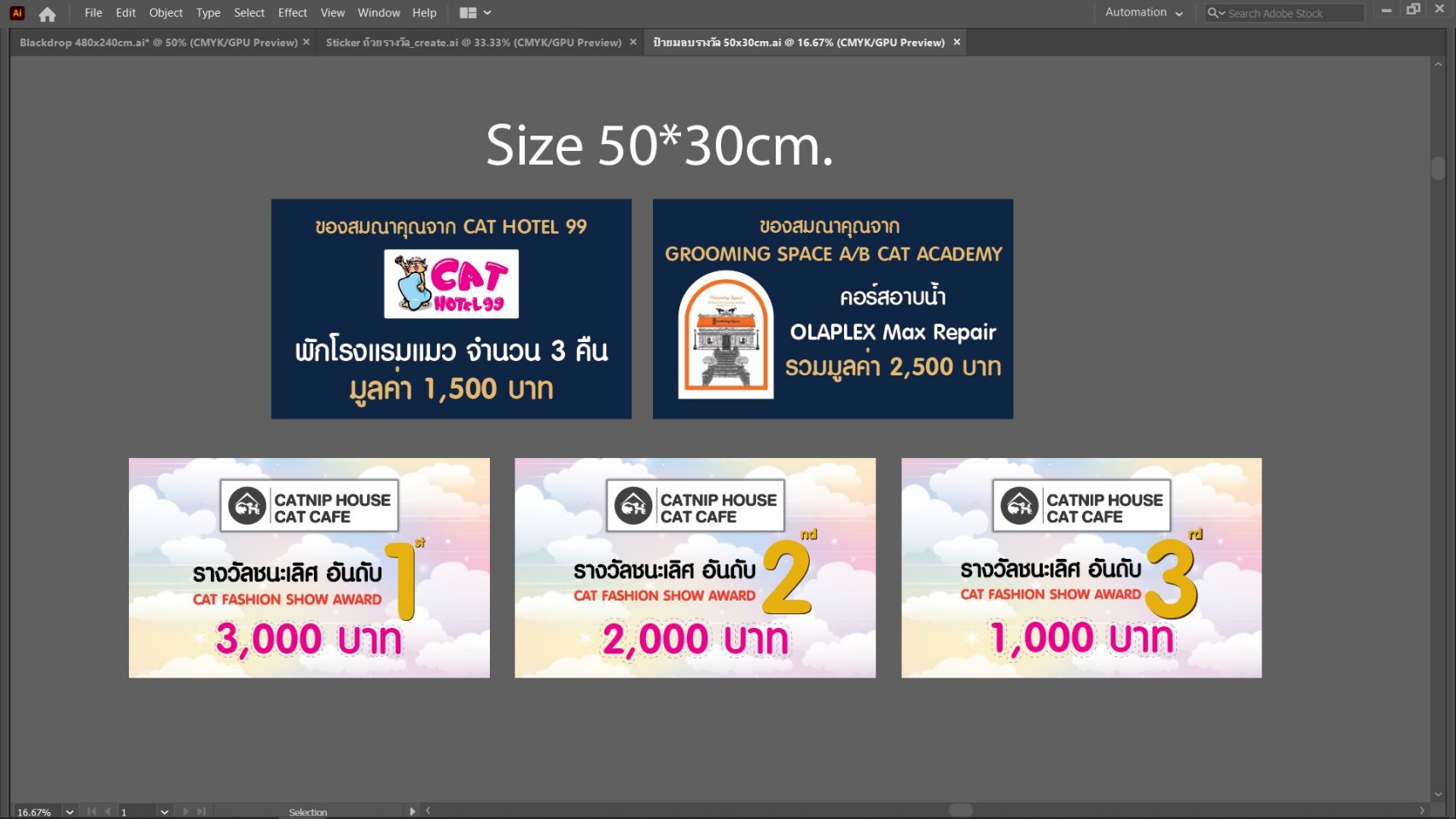The height and width of the screenshot is (819, 1456).
Task: Click the status bar play arrow
Action: [412, 811]
